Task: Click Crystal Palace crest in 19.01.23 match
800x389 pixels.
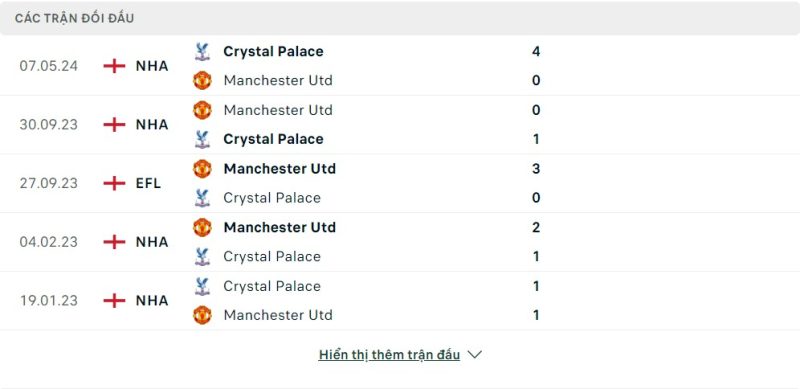Action: click(x=203, y=286)
